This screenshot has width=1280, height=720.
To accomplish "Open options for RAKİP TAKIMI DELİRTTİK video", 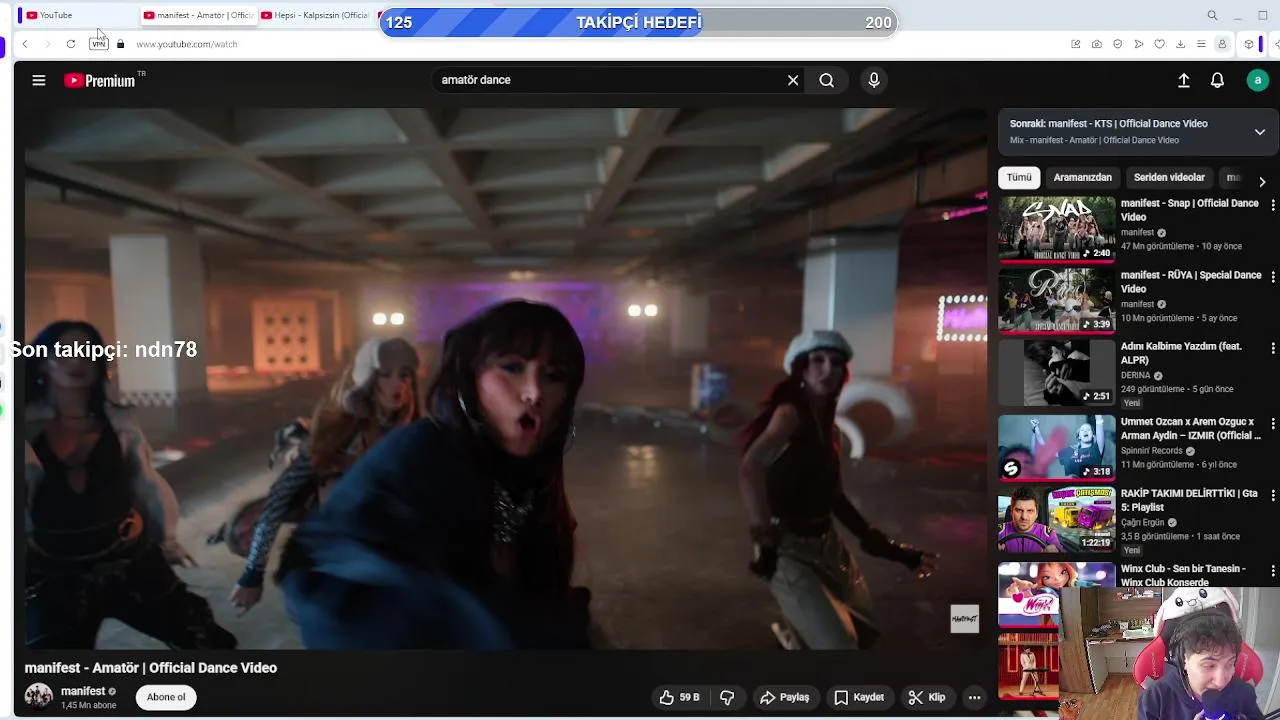I will (1273, 495).
